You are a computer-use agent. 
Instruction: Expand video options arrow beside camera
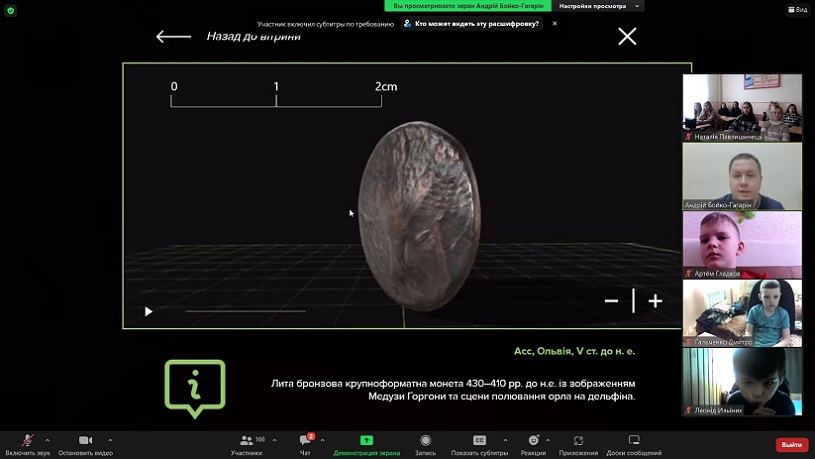point(110,440)
